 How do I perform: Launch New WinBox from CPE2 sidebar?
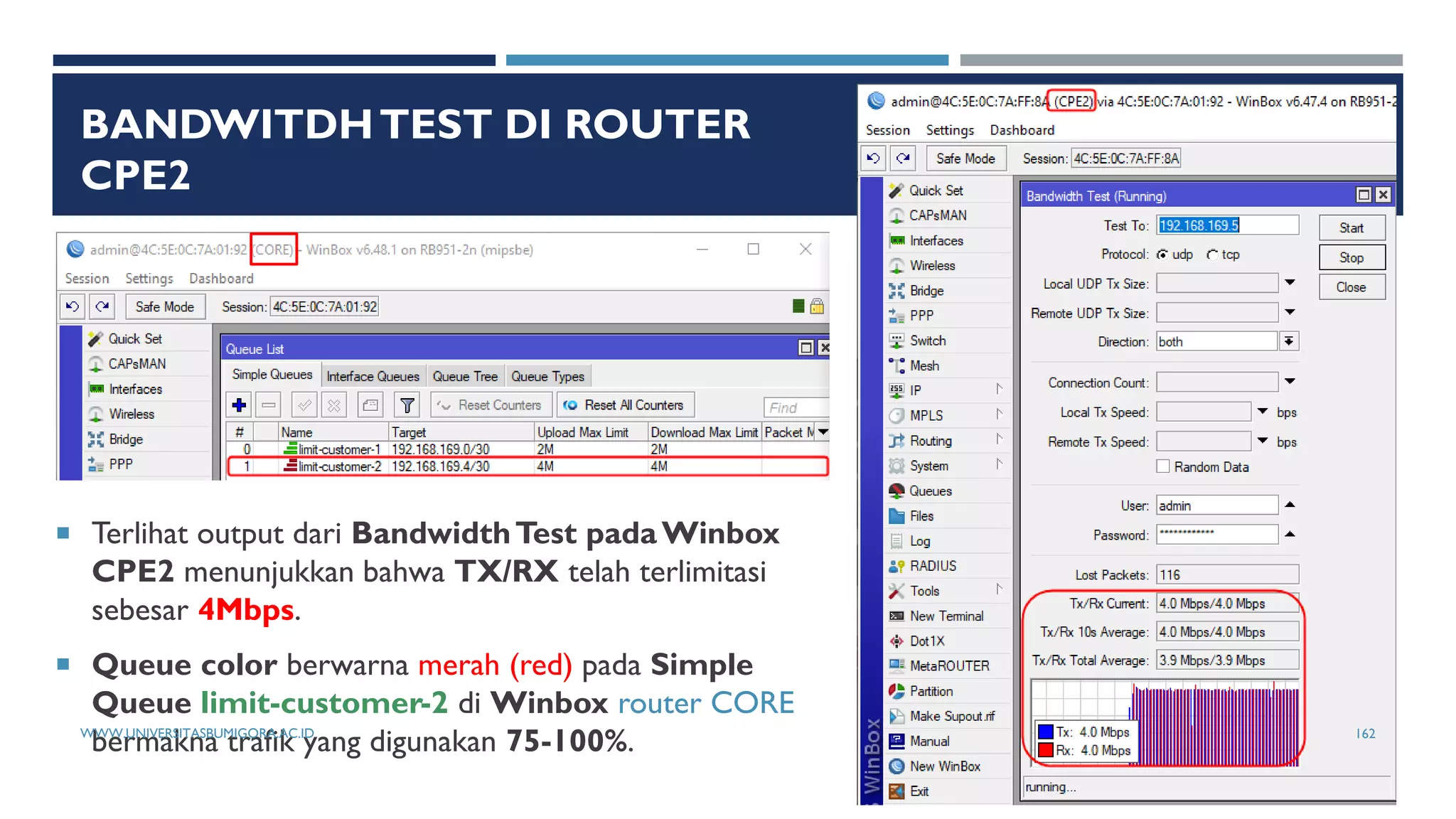click(x=945, y=766)
